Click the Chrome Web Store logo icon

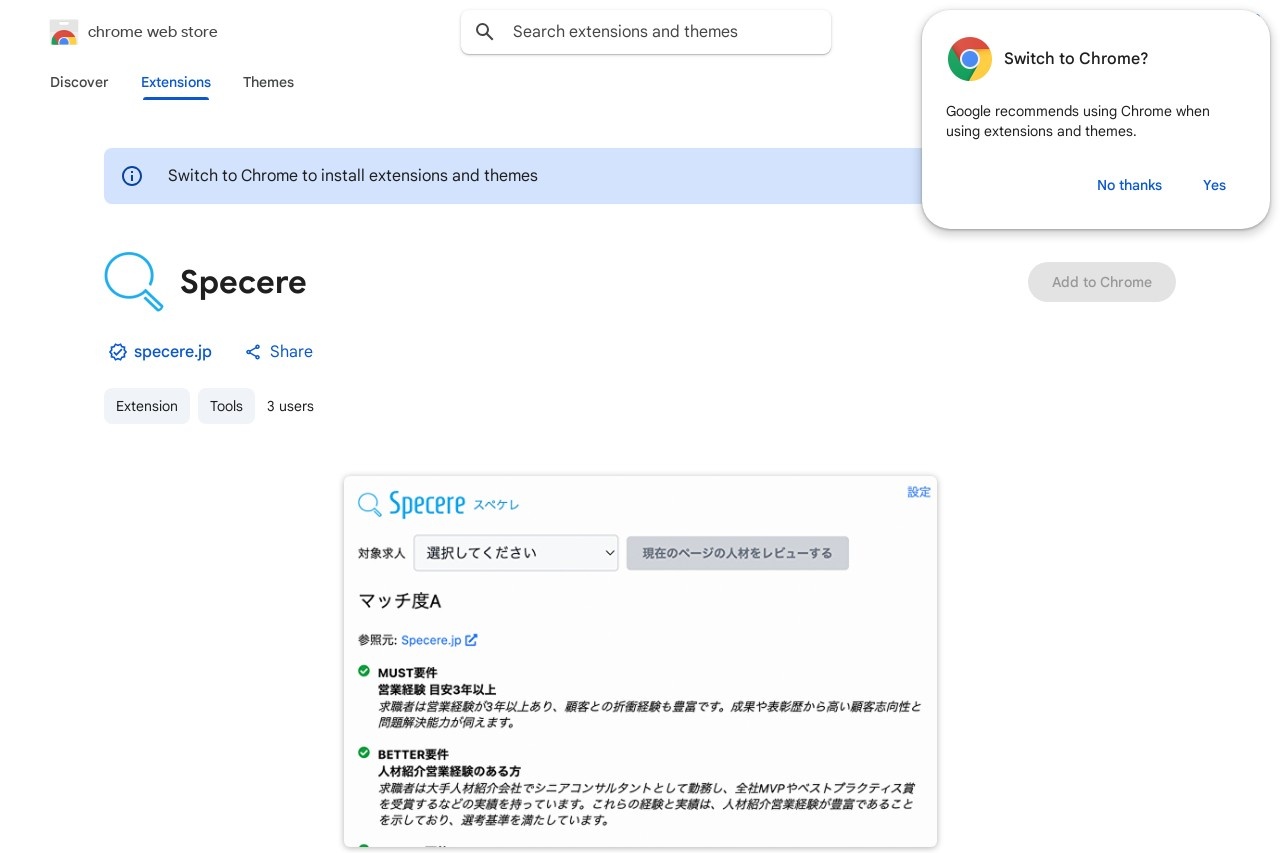point(64,32)
